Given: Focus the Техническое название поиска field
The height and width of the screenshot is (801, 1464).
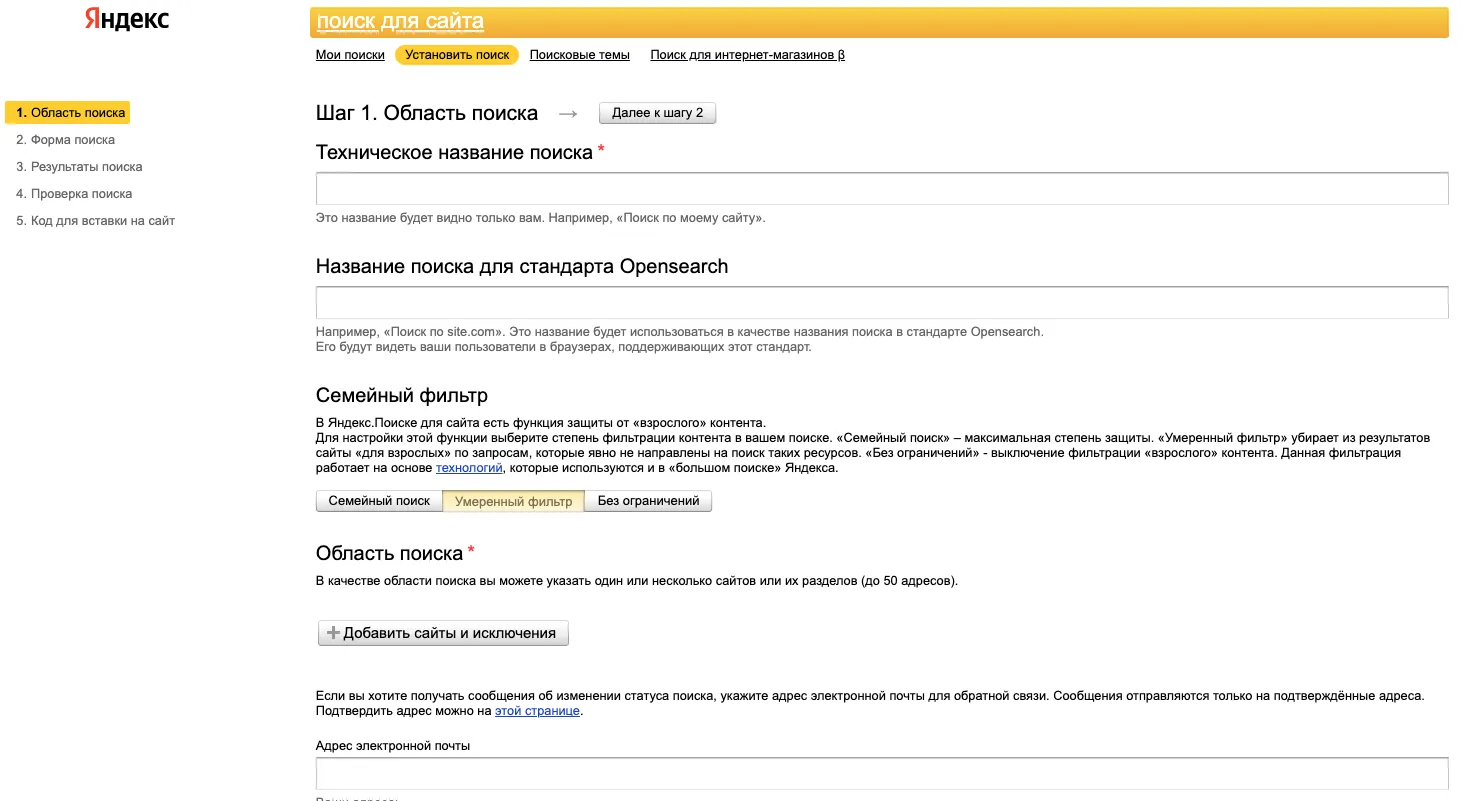Looking at the screenshot, I should point(882,189).
